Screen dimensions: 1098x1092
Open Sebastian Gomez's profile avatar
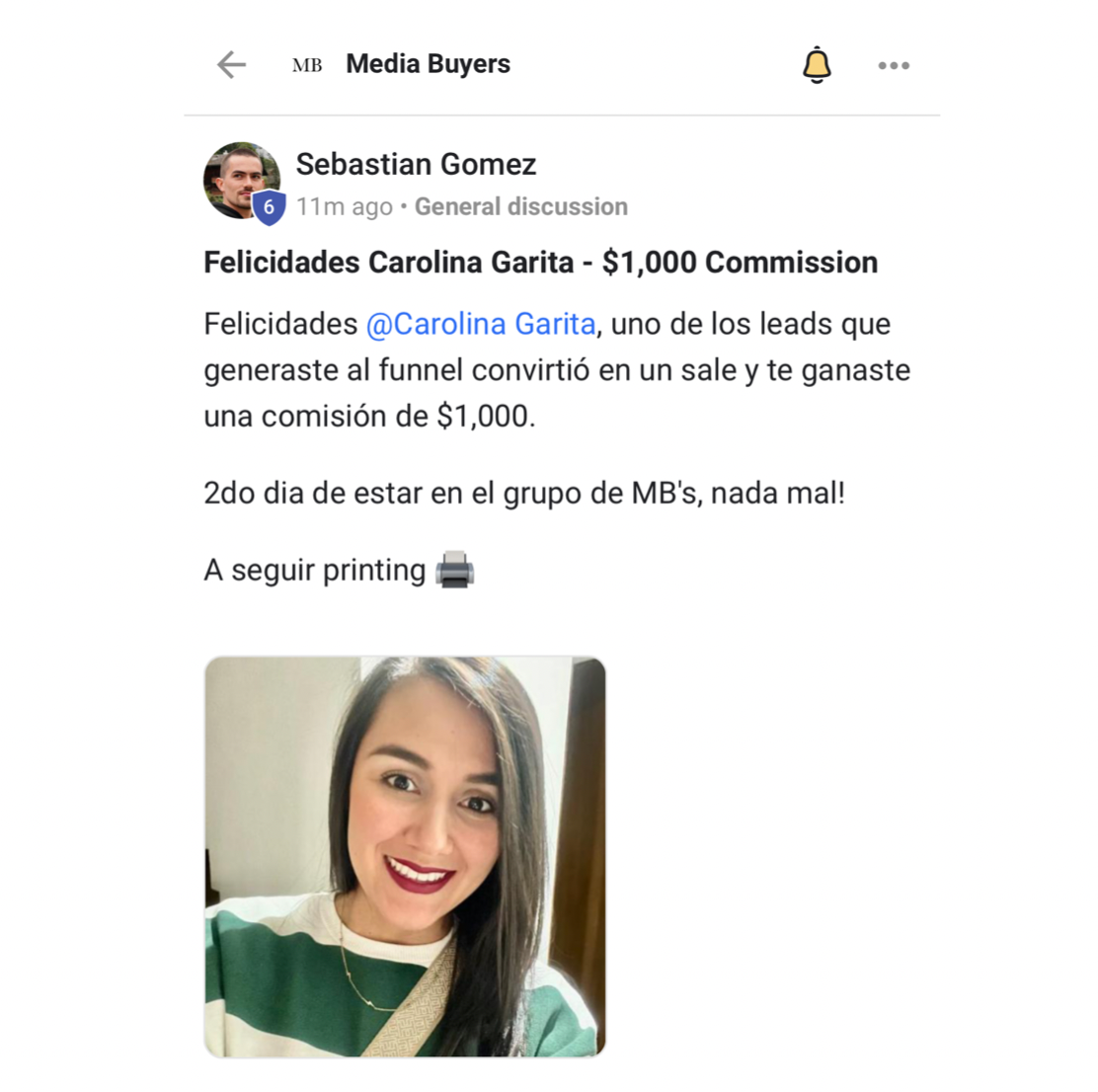tap(242, 181)
